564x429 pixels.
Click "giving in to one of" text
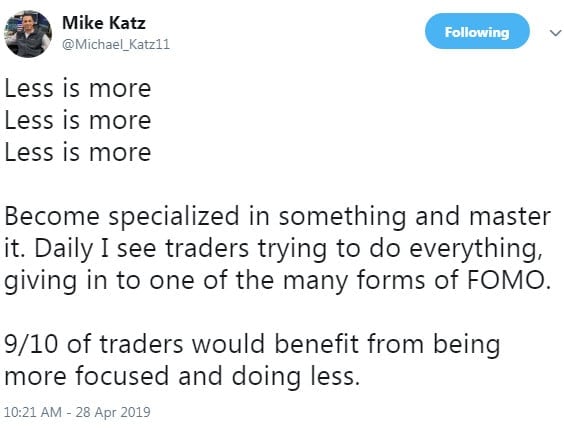pyautogui.click(x=116, y=281)
